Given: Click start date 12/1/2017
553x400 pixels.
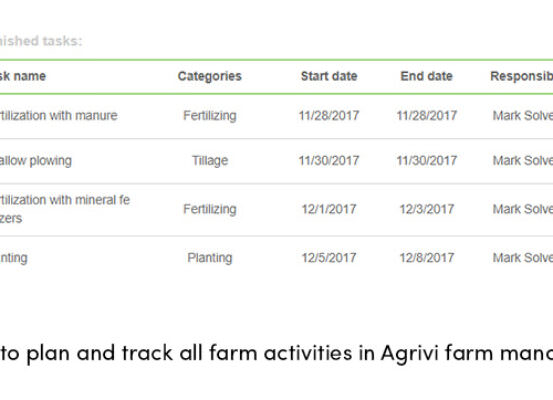Looking at the screenshot, I should 329,209.
